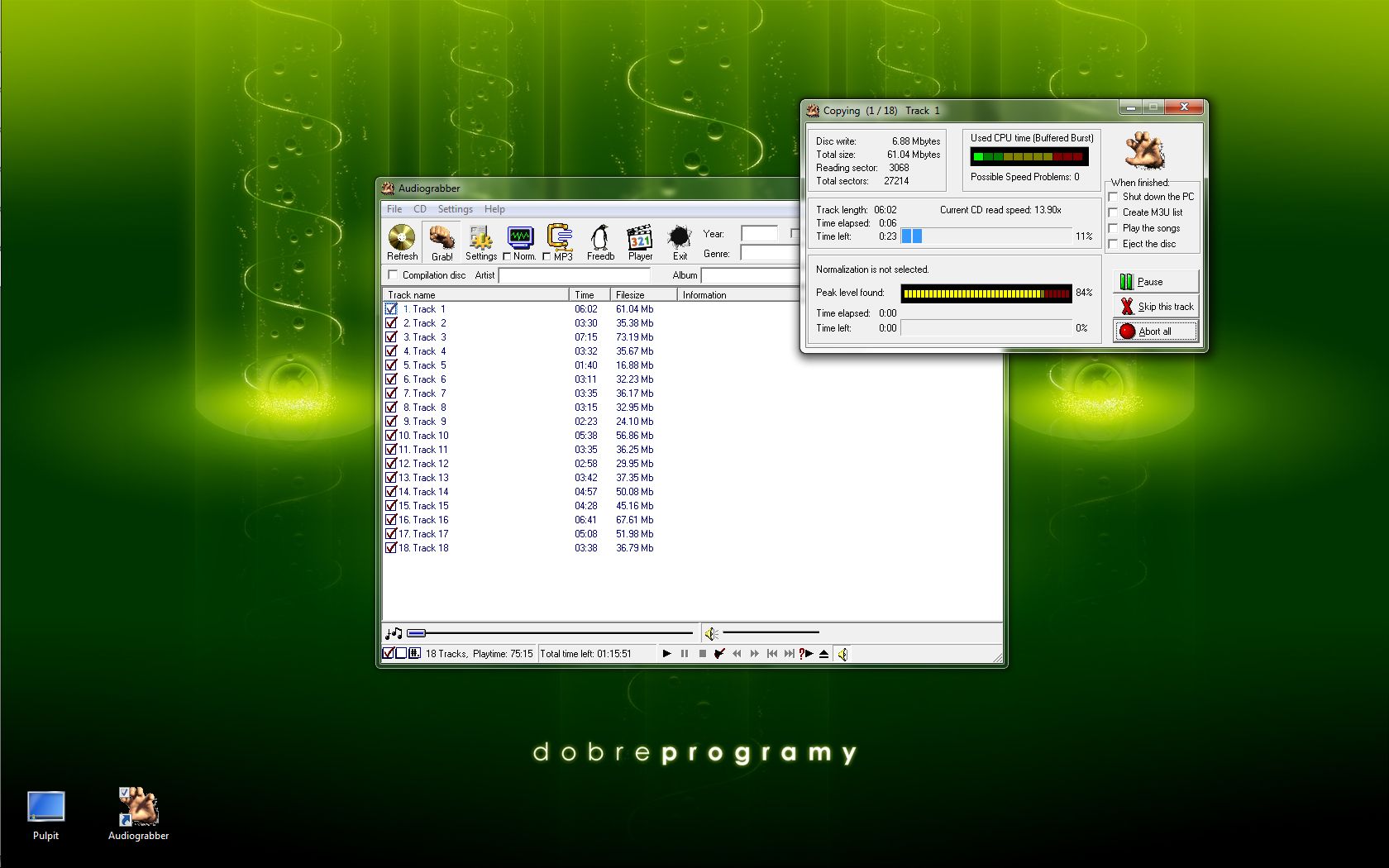Click Skip this track button
This screenshot has height=868, width=1389.
pyautogui.click(x=1156, y=307)
